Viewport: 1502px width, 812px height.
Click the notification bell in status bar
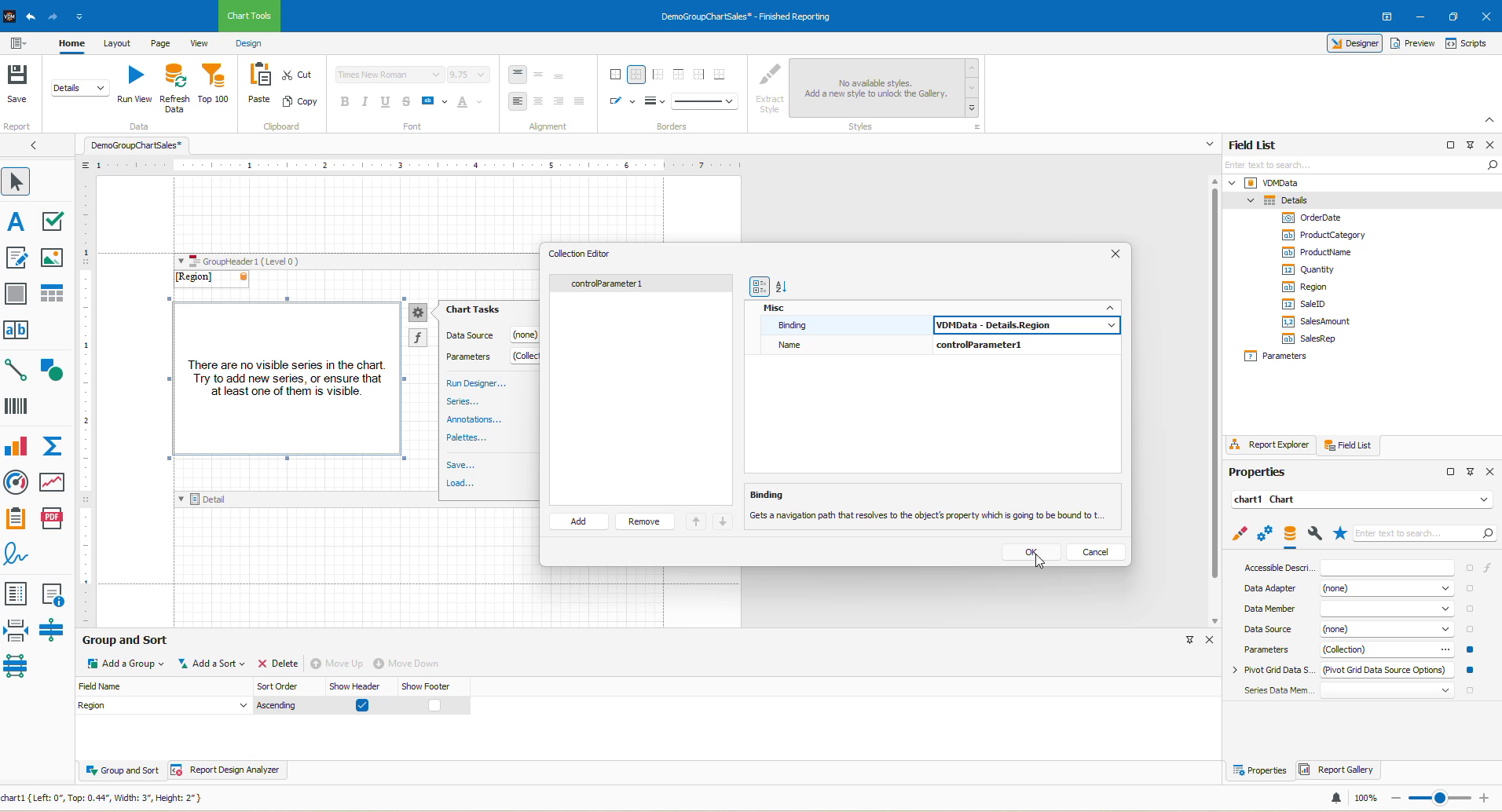click(1336, 798)
